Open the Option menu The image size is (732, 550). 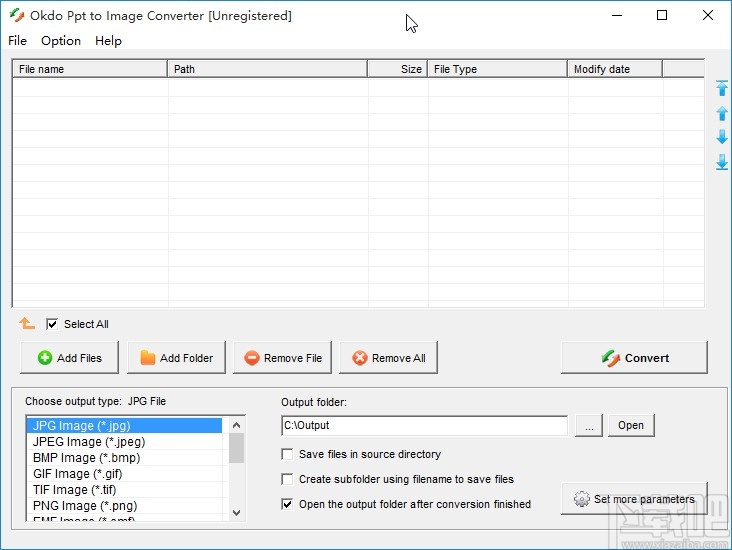[61, 41]
